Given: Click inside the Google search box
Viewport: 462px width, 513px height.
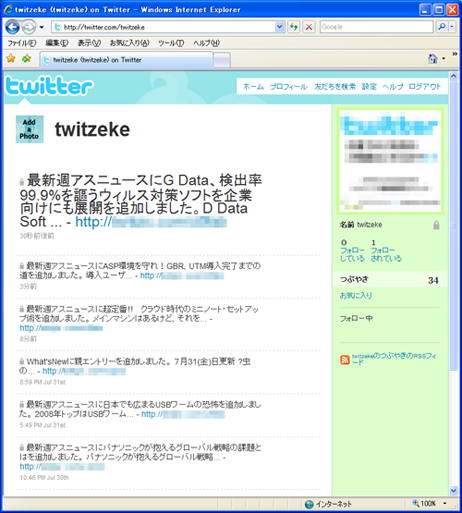Looking at the screenshot, I should tap(376, 27).
